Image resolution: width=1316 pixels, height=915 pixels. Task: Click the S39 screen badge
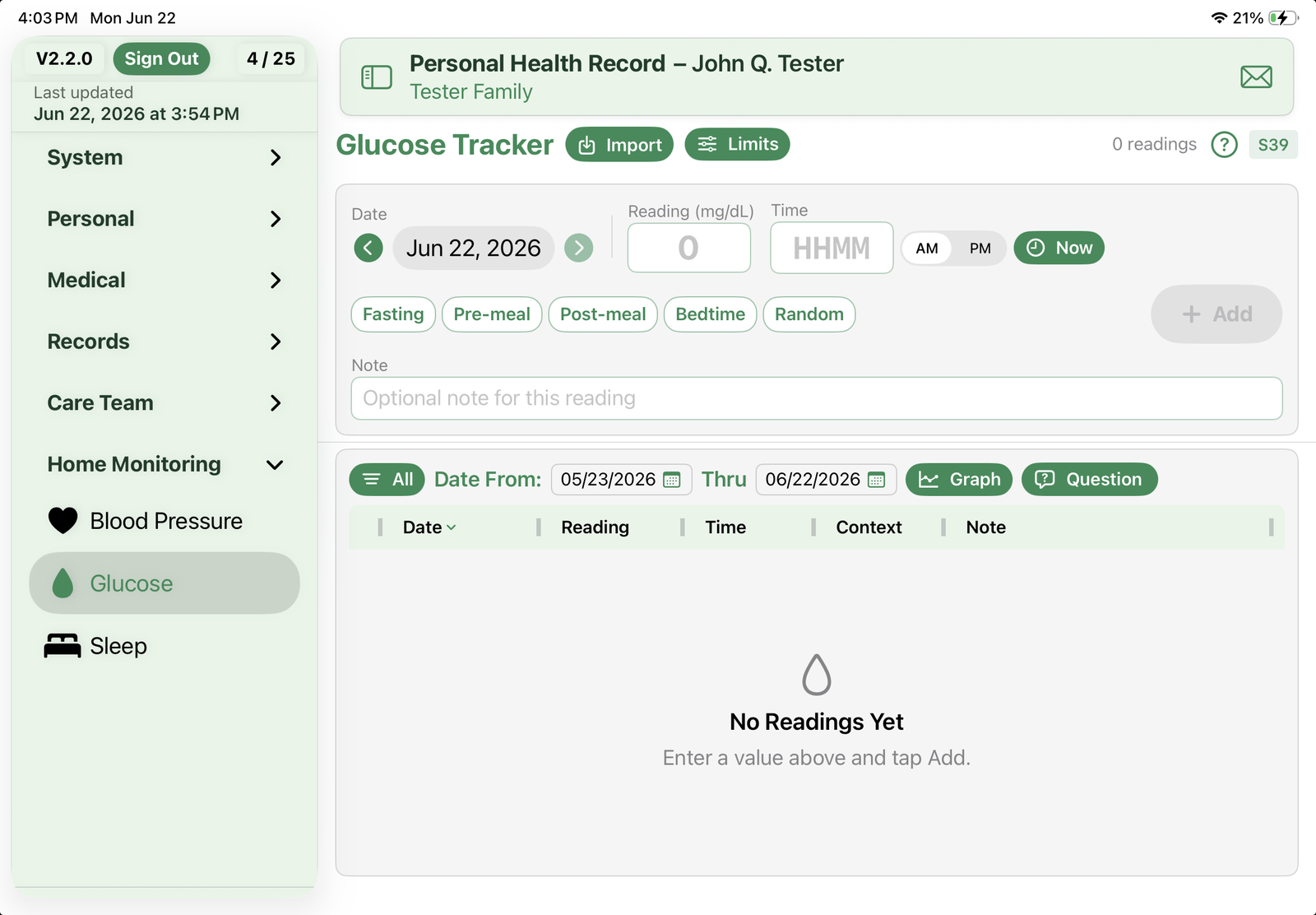[x=1273, y=145]
